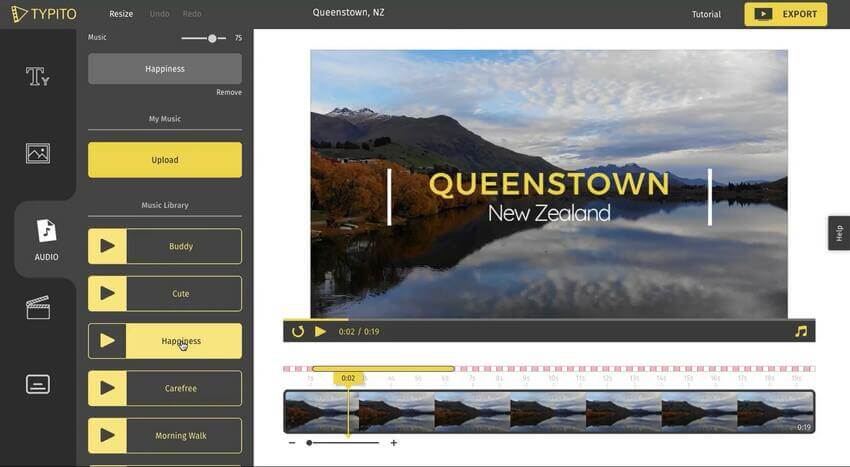Click the Music Library section heading

click(x=165, y=205)
